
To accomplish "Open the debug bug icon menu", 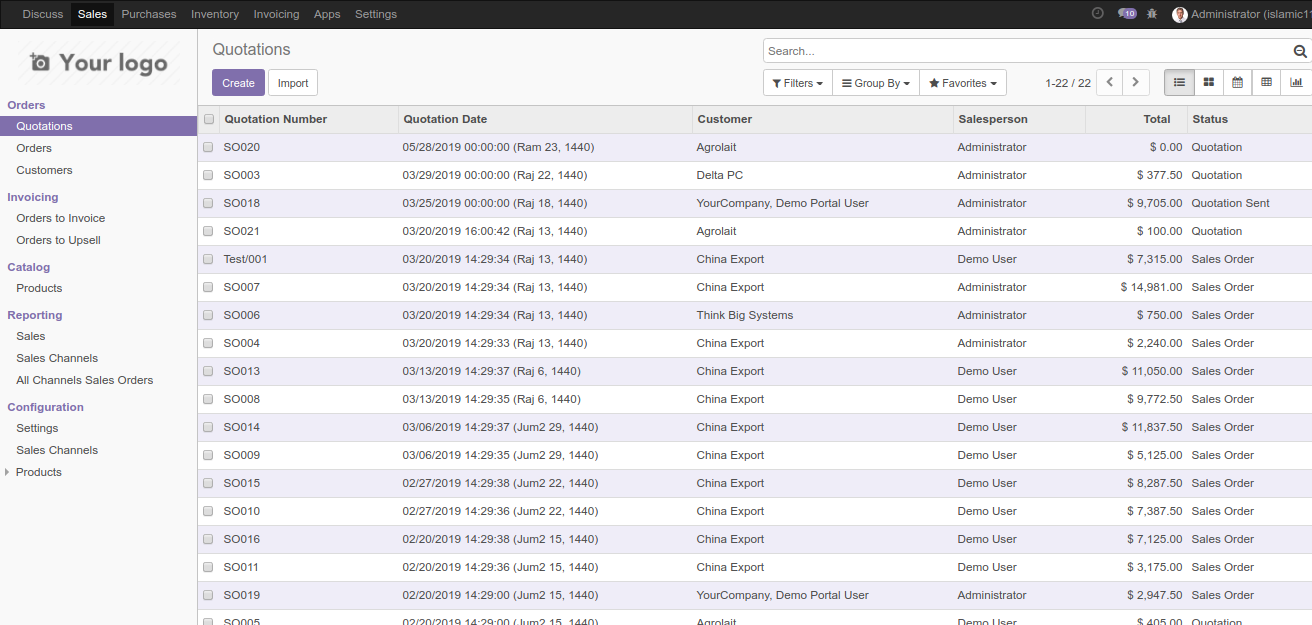I will pyautogui.click(x=1152, y=14).
